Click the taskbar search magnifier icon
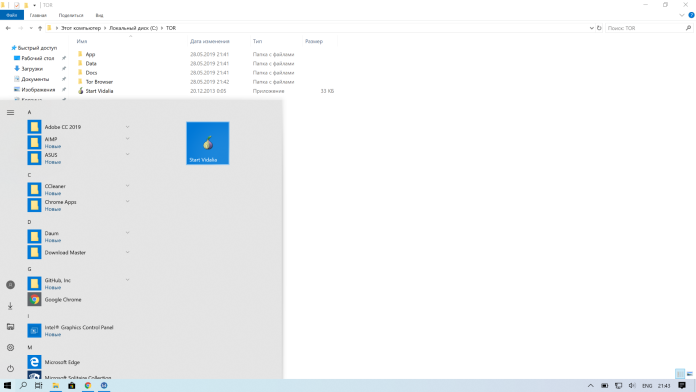This screenshot has height=392, width=696. pyautogui.click(x=23, y=386)
